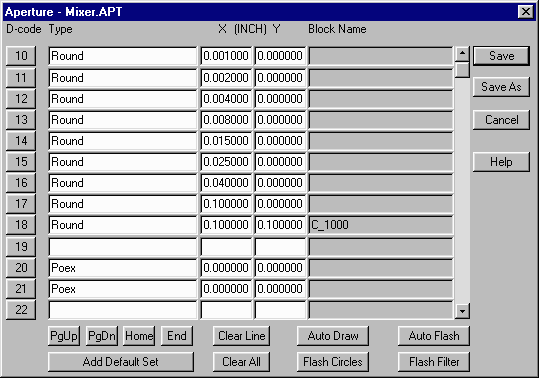Viewport: 539px width, 378px height.
Task: Click Clear All button
Action: click(x=241, y=362)
